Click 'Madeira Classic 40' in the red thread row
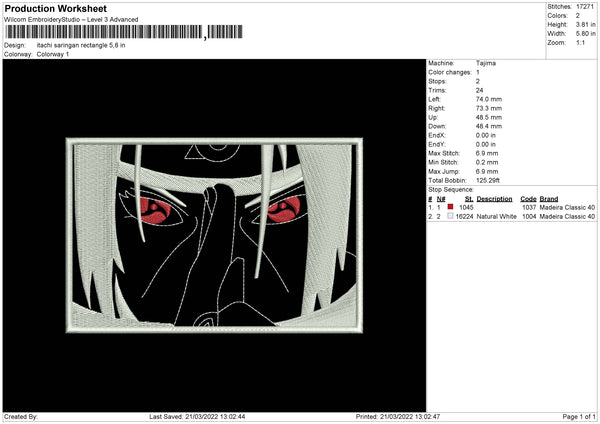This screenshot has width=600, height=424. tap(567, 207)
